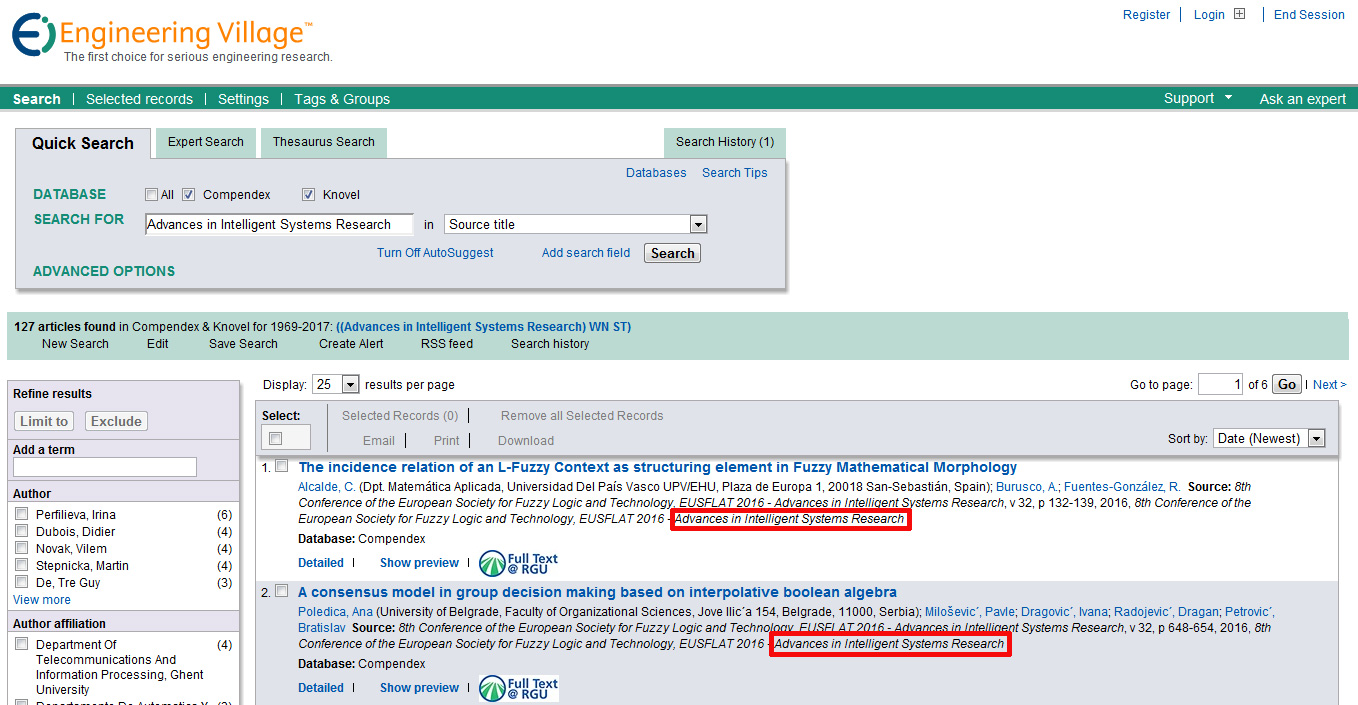Switch to the Expert Search tab

pyautogui.click(x=206, y=142)
